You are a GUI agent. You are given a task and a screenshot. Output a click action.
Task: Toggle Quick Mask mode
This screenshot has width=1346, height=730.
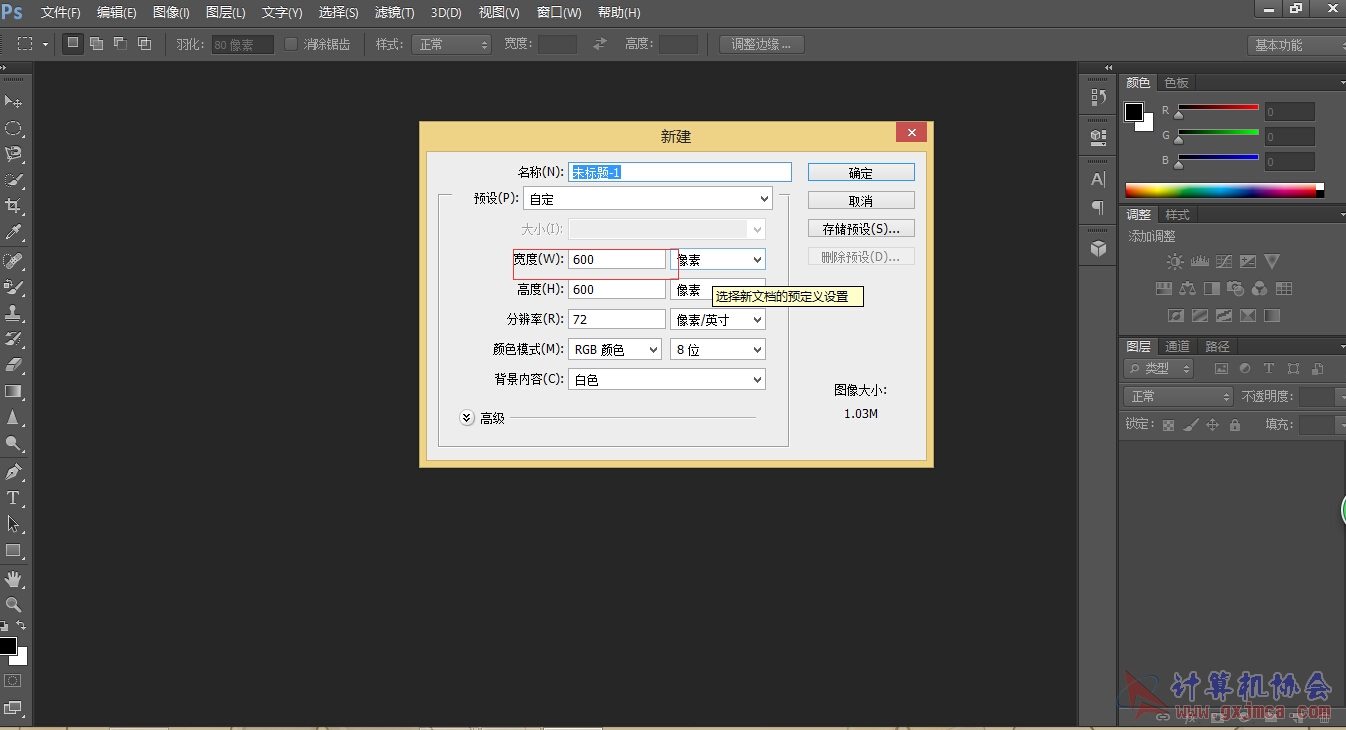point(13,681)
